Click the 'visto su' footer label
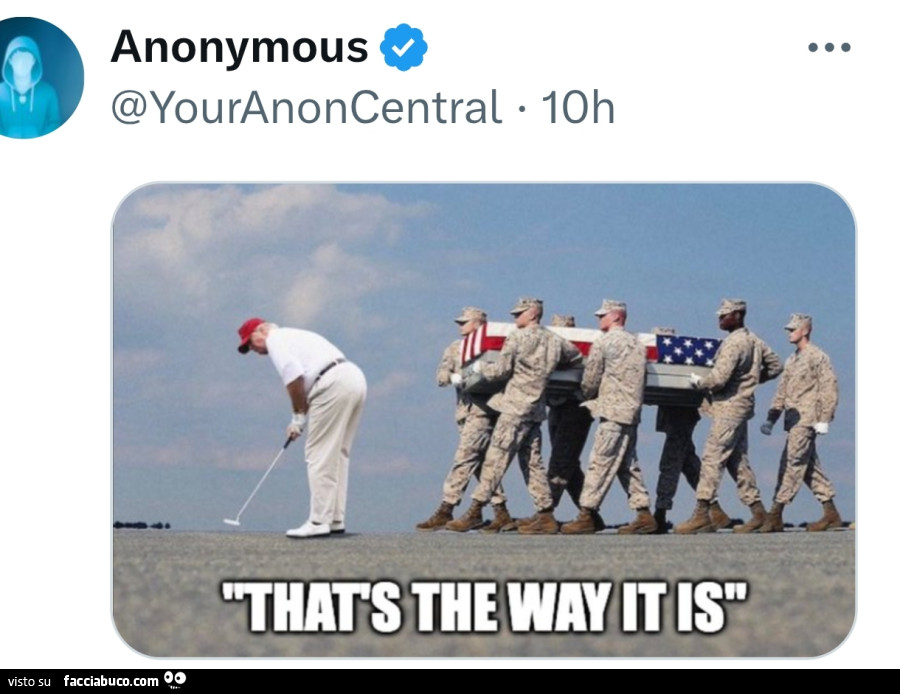 point(29,682)
